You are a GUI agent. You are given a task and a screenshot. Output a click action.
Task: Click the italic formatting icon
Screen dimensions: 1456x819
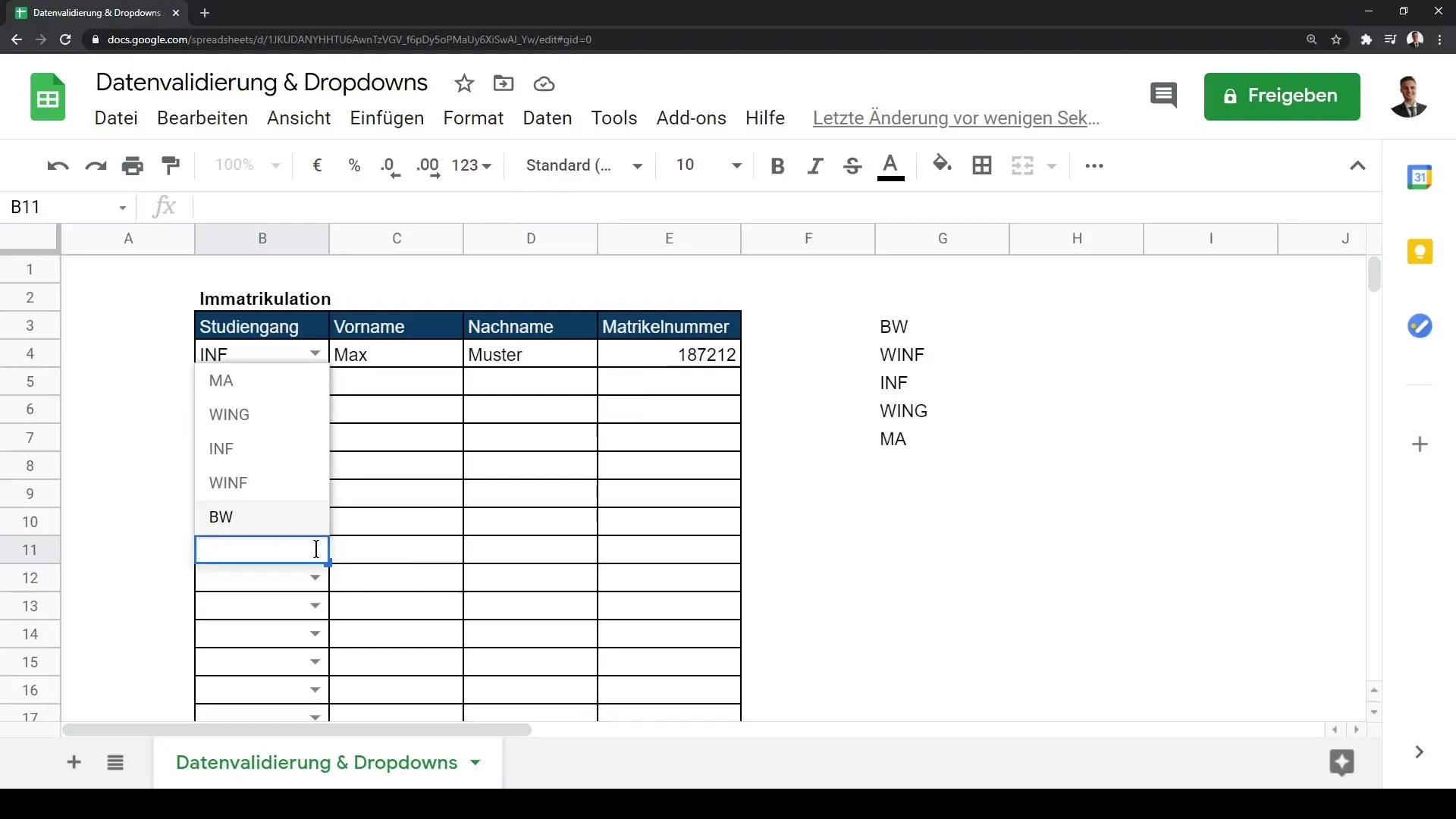pos(815,165)
